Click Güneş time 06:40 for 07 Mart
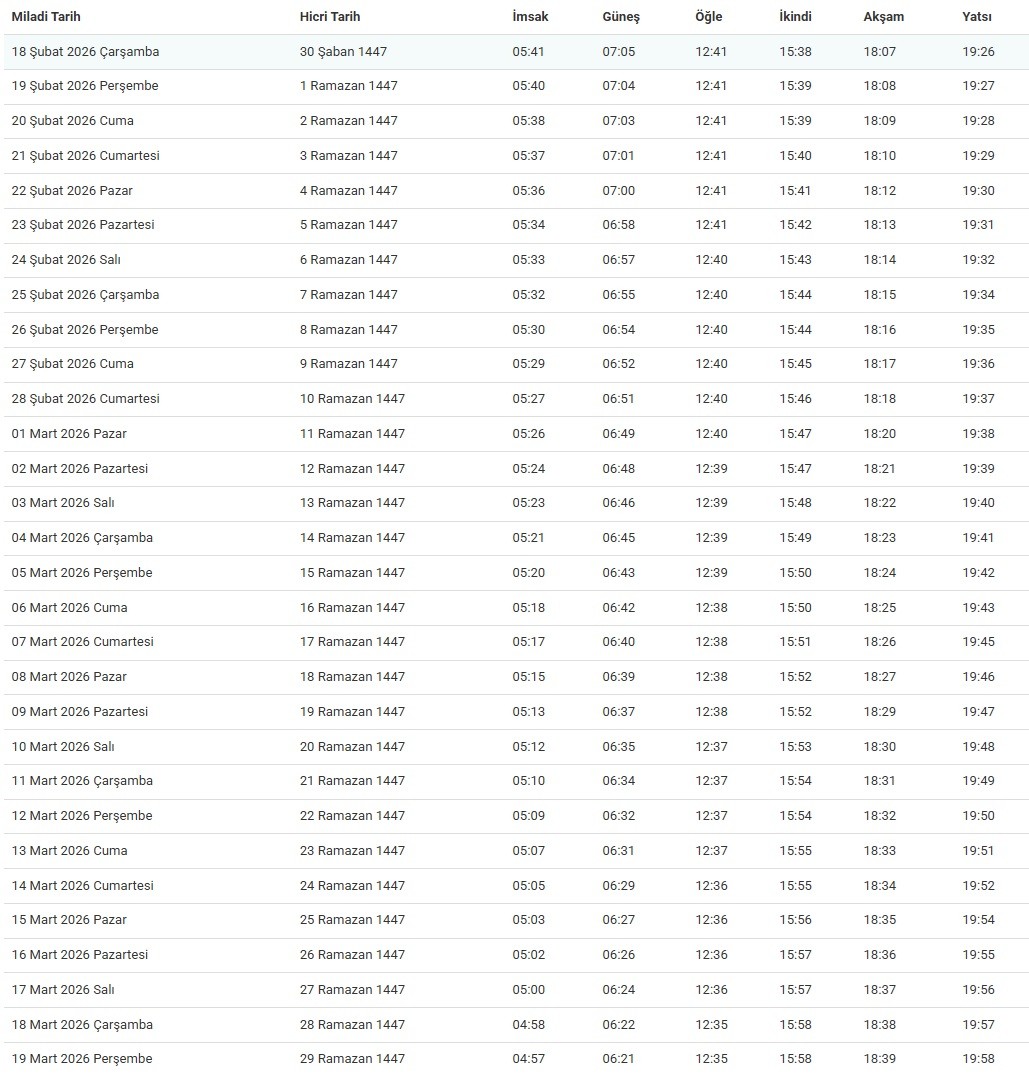Image resolution: width=1029 pixels, height=1077 pixels. [618, 642]
